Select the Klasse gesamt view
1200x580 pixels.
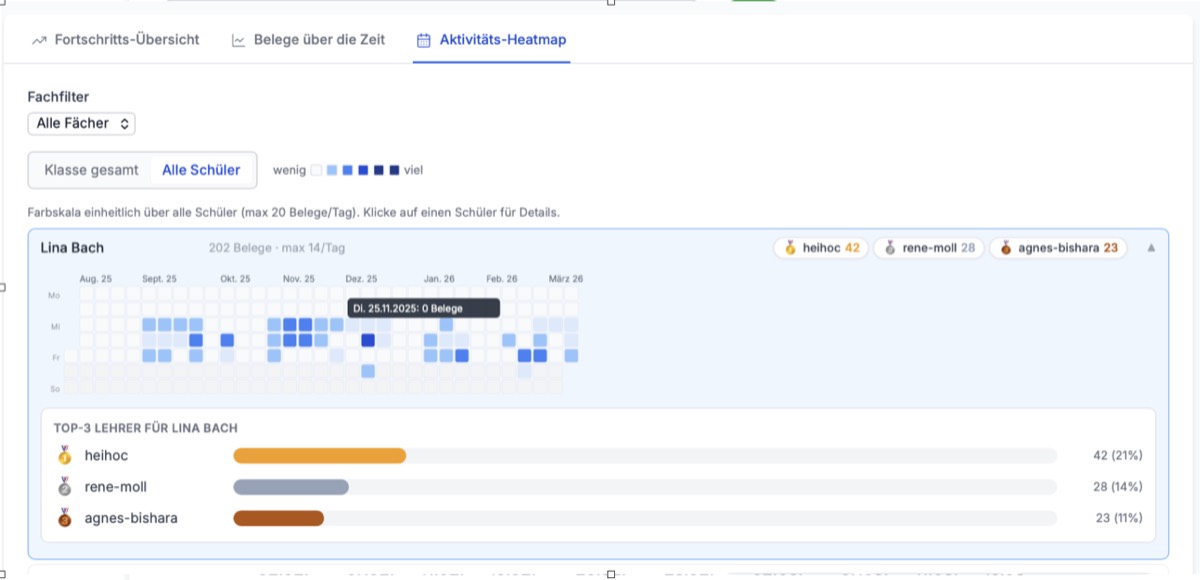point(91,170)
